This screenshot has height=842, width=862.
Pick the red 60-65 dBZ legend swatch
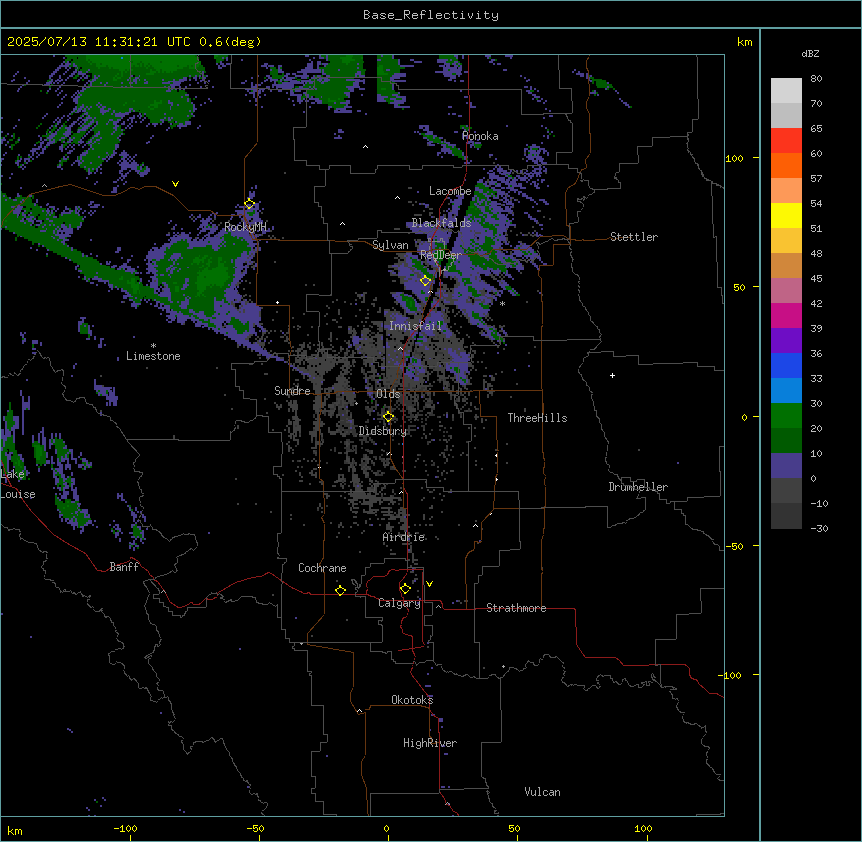click(786, 141)
